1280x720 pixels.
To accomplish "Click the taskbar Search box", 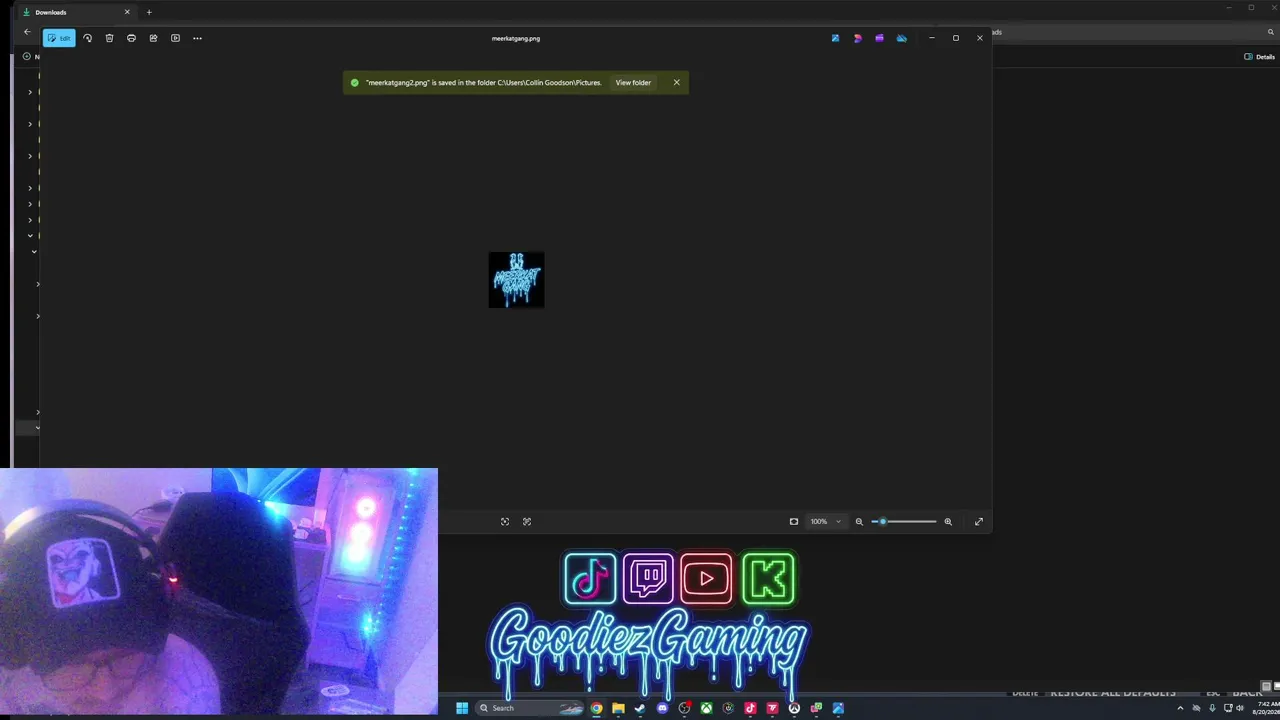I will (x=531, y=708).
